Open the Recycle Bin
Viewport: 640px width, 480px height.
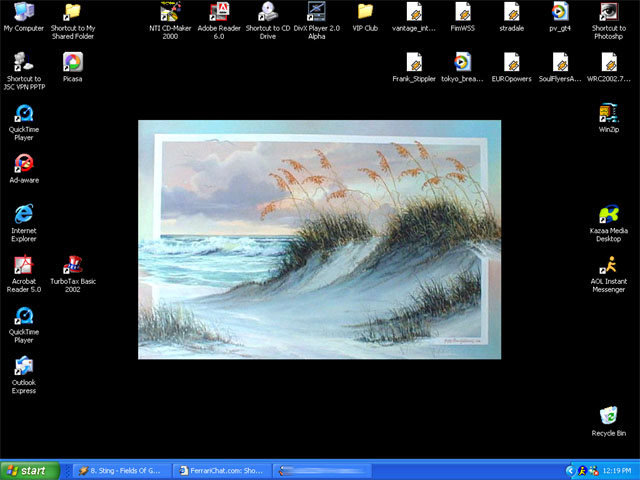(609, 421)
